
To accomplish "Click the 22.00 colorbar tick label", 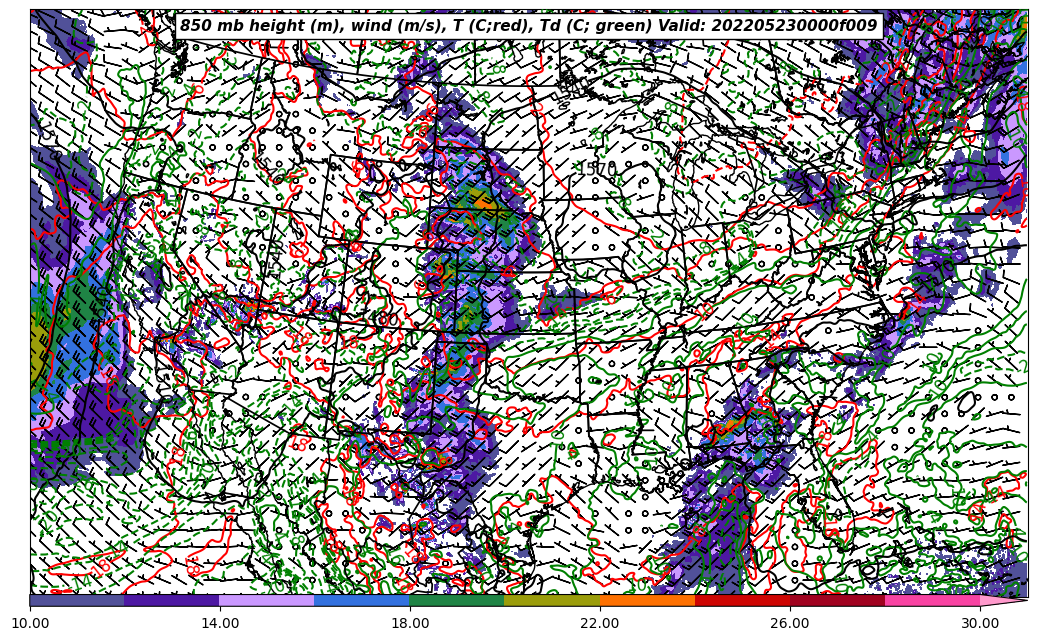I will pyautogui.click(x=600, y=623).
